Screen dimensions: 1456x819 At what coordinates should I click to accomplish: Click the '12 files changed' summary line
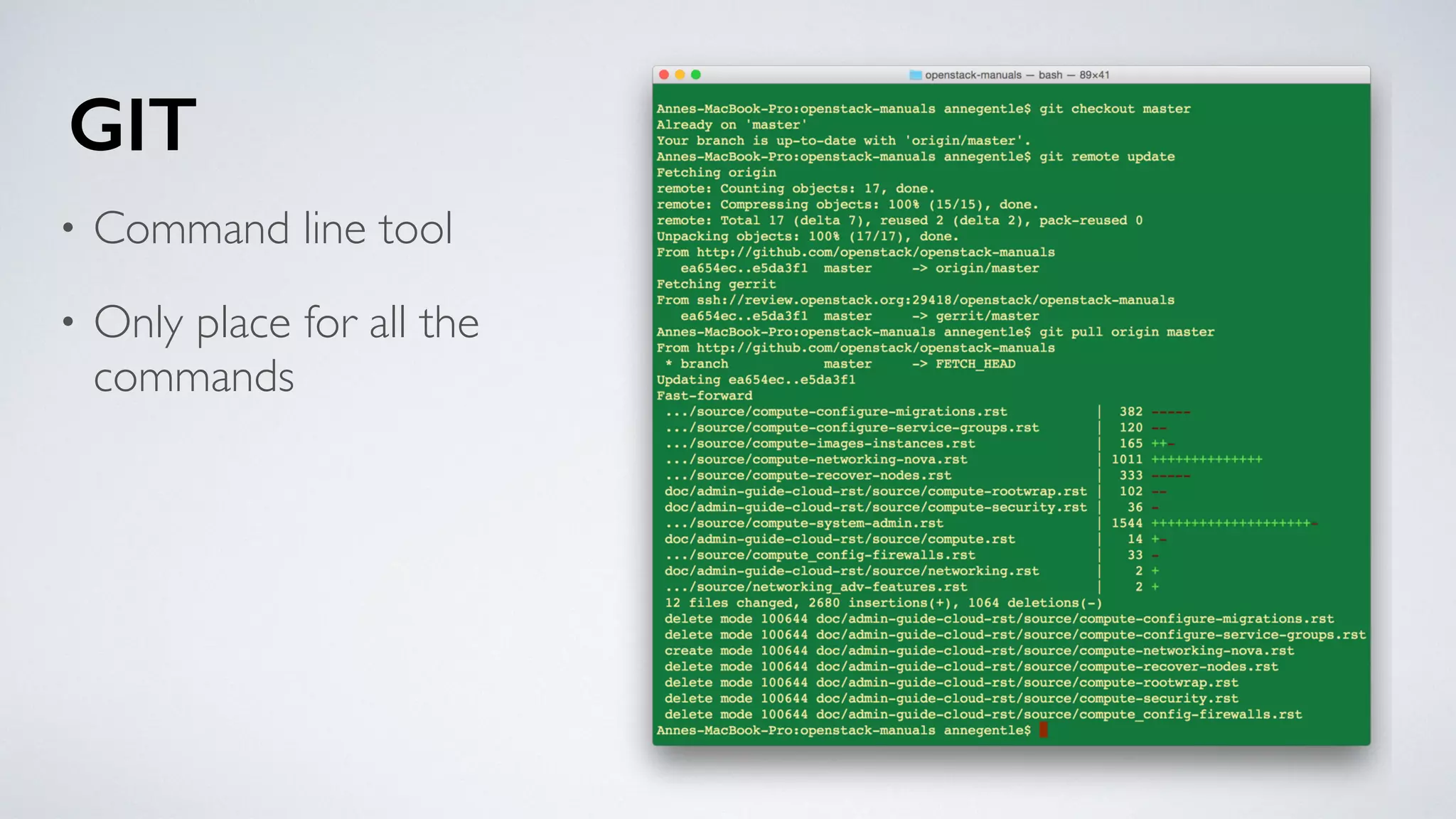pos(883,603)
